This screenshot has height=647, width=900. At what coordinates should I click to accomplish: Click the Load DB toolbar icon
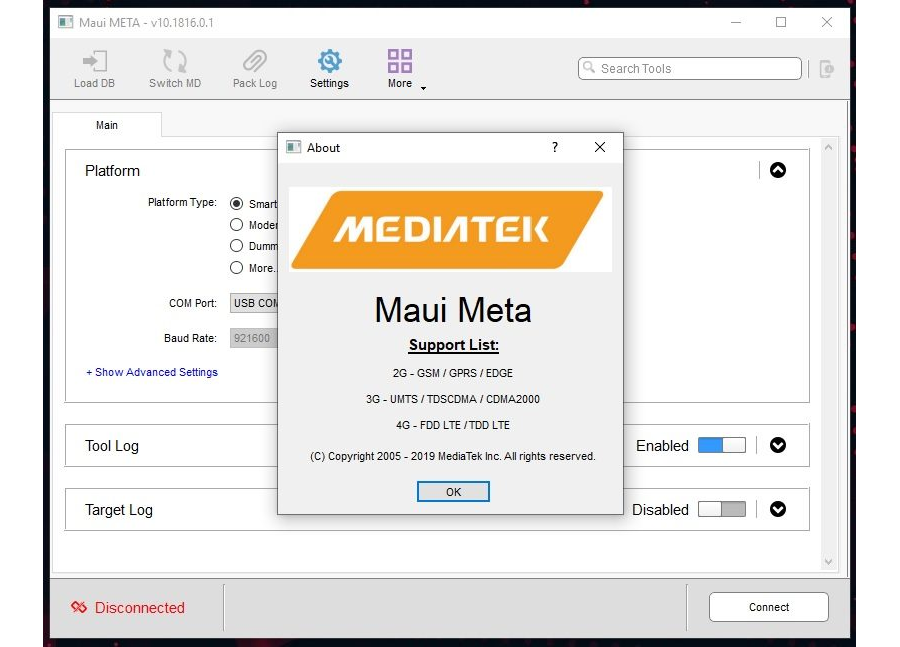(x=94, y=63)
